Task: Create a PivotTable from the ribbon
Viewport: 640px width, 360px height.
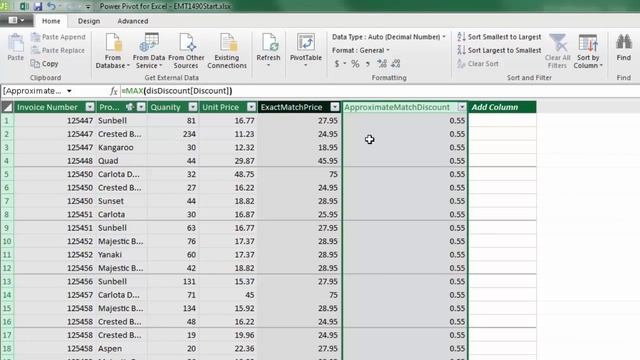Action: (306, 51)
